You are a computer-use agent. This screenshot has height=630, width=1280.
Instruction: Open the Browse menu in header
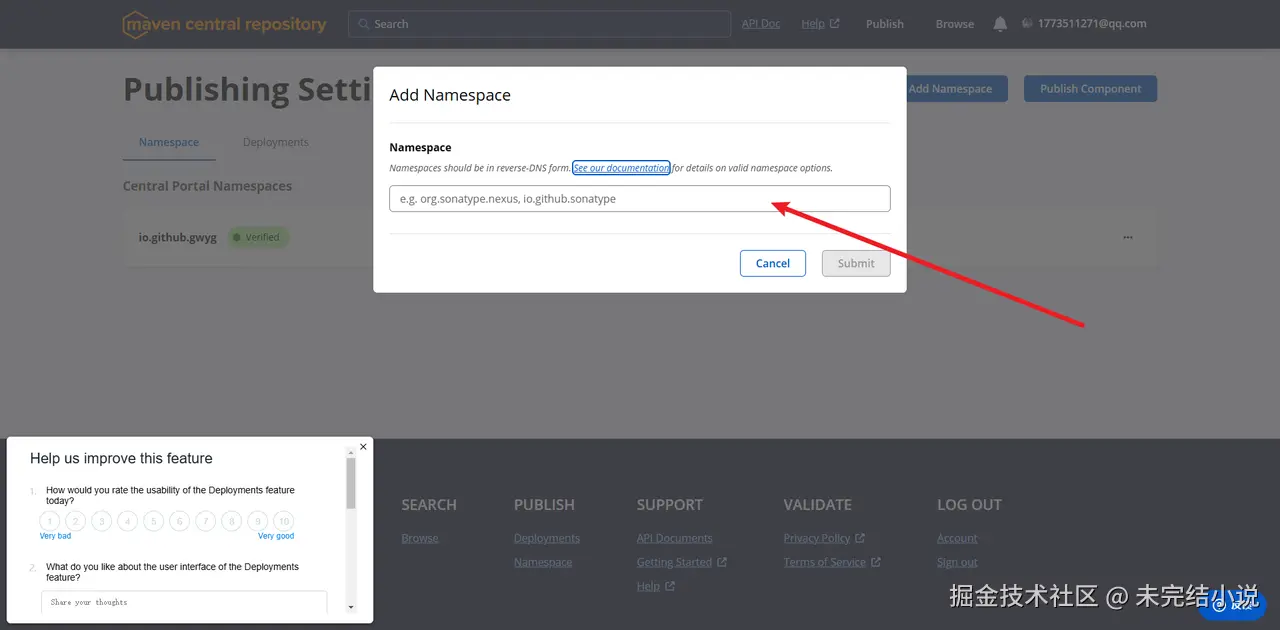(x=955, y=24)
